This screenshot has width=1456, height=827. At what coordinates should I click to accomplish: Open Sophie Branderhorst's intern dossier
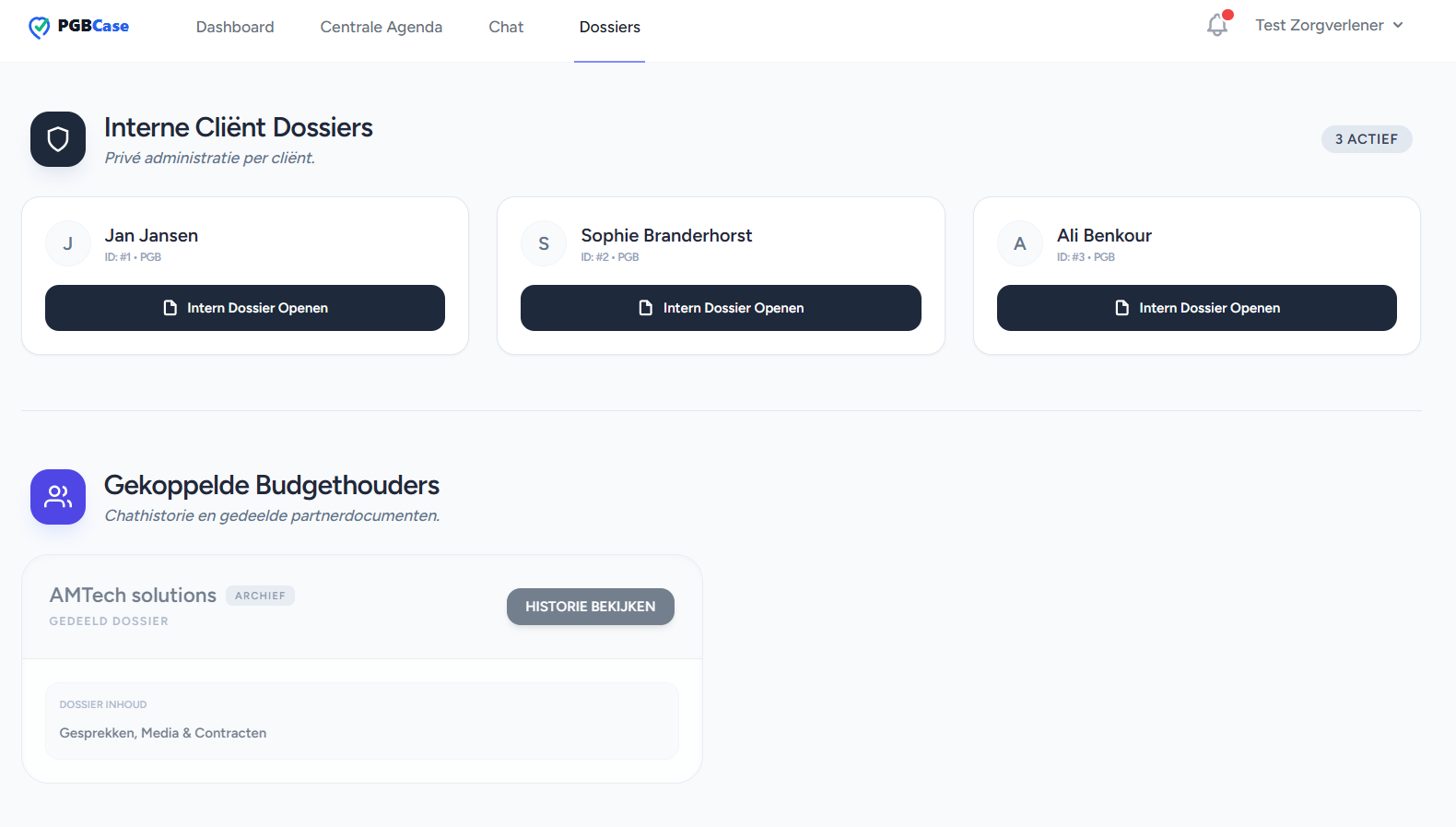pos(721,308)
